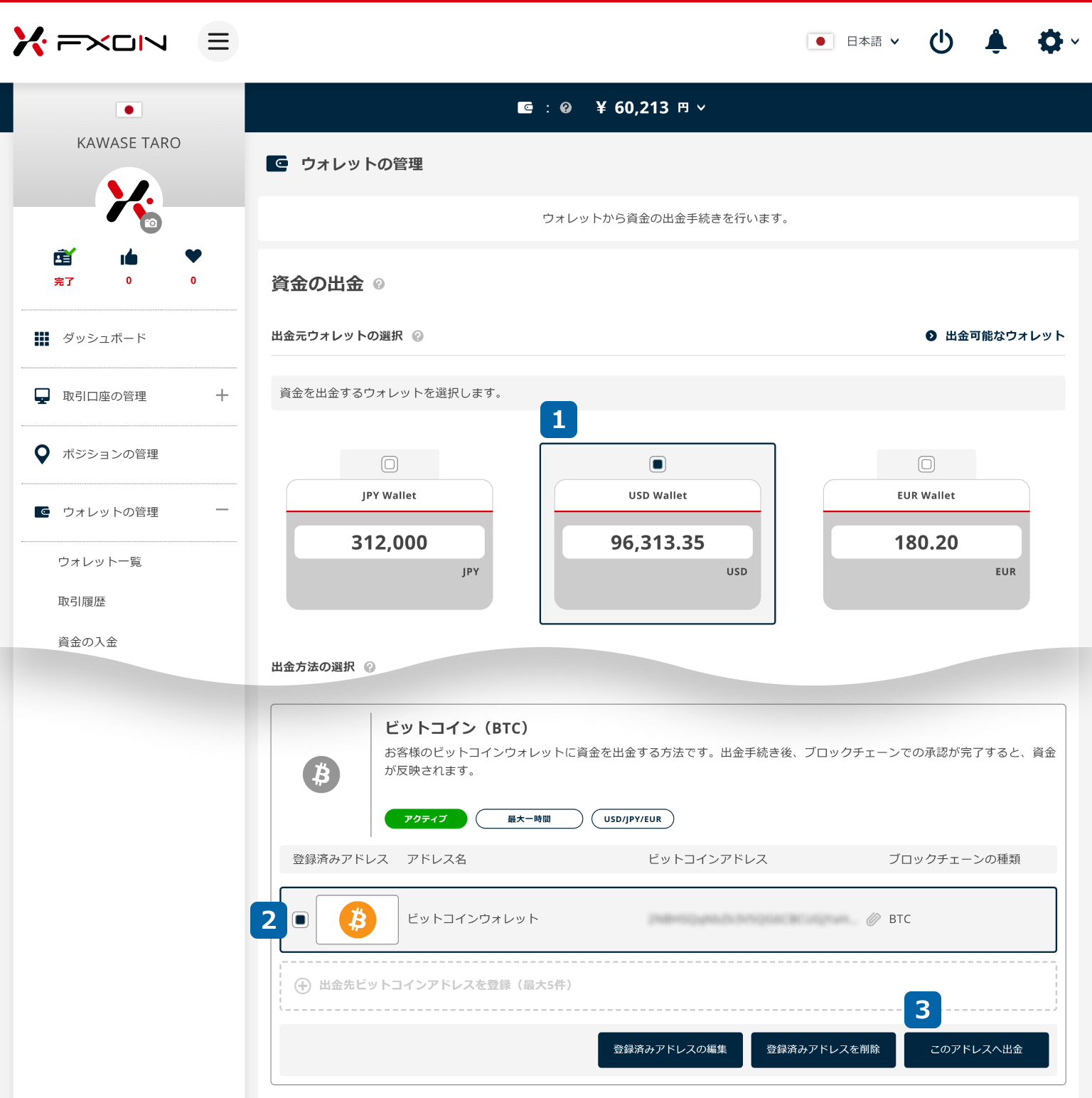Screen dimensions: 1092x1098
Task: Click the ビットコインウォレット address name
Action: [473, 919]
